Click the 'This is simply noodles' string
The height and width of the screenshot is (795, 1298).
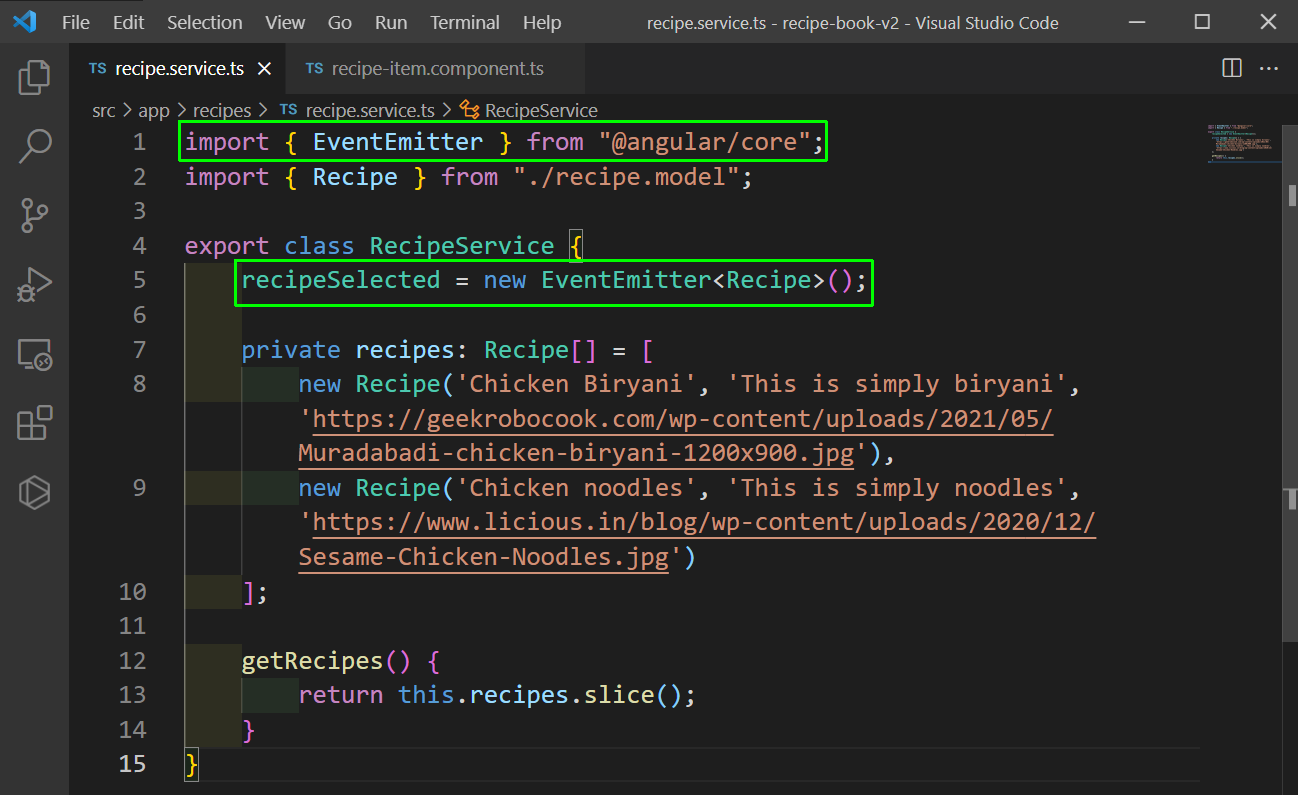(897, 488)
